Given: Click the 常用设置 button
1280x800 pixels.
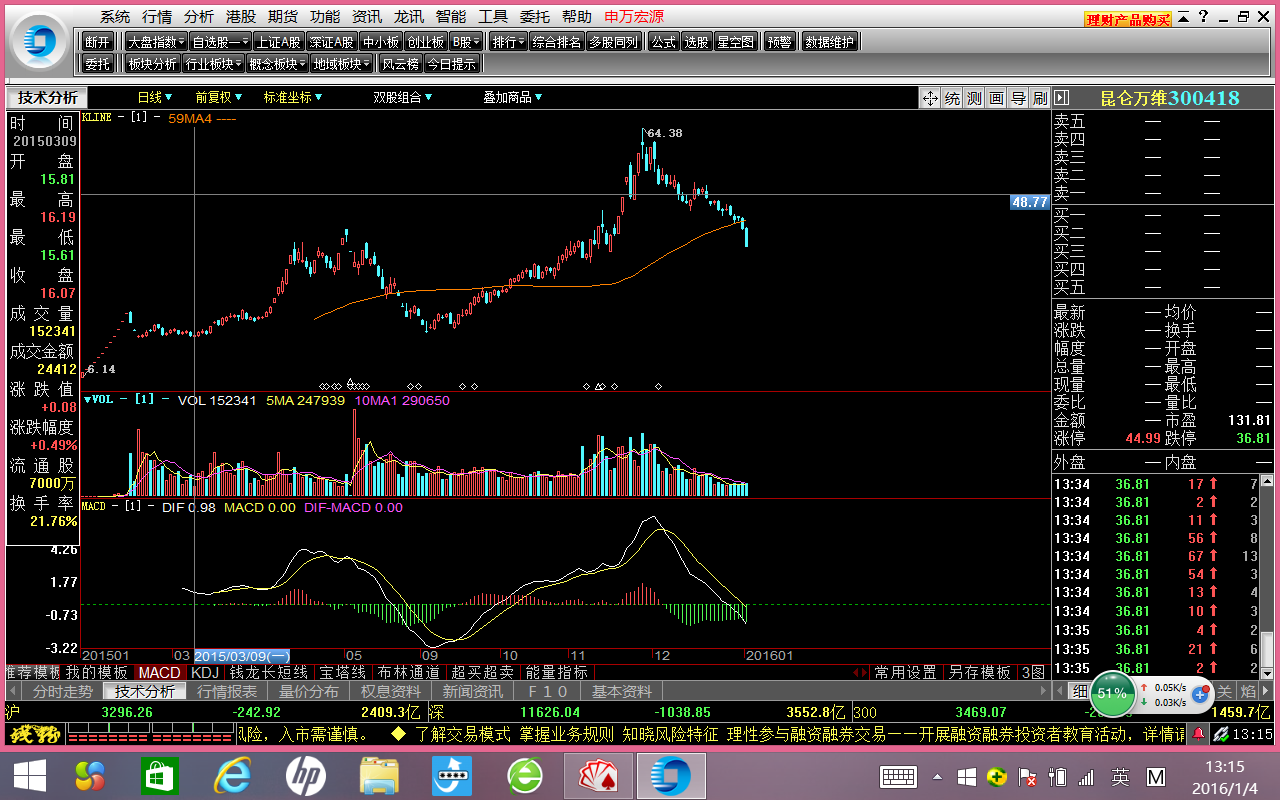Looking at the screenshot, I should [905, 672].
